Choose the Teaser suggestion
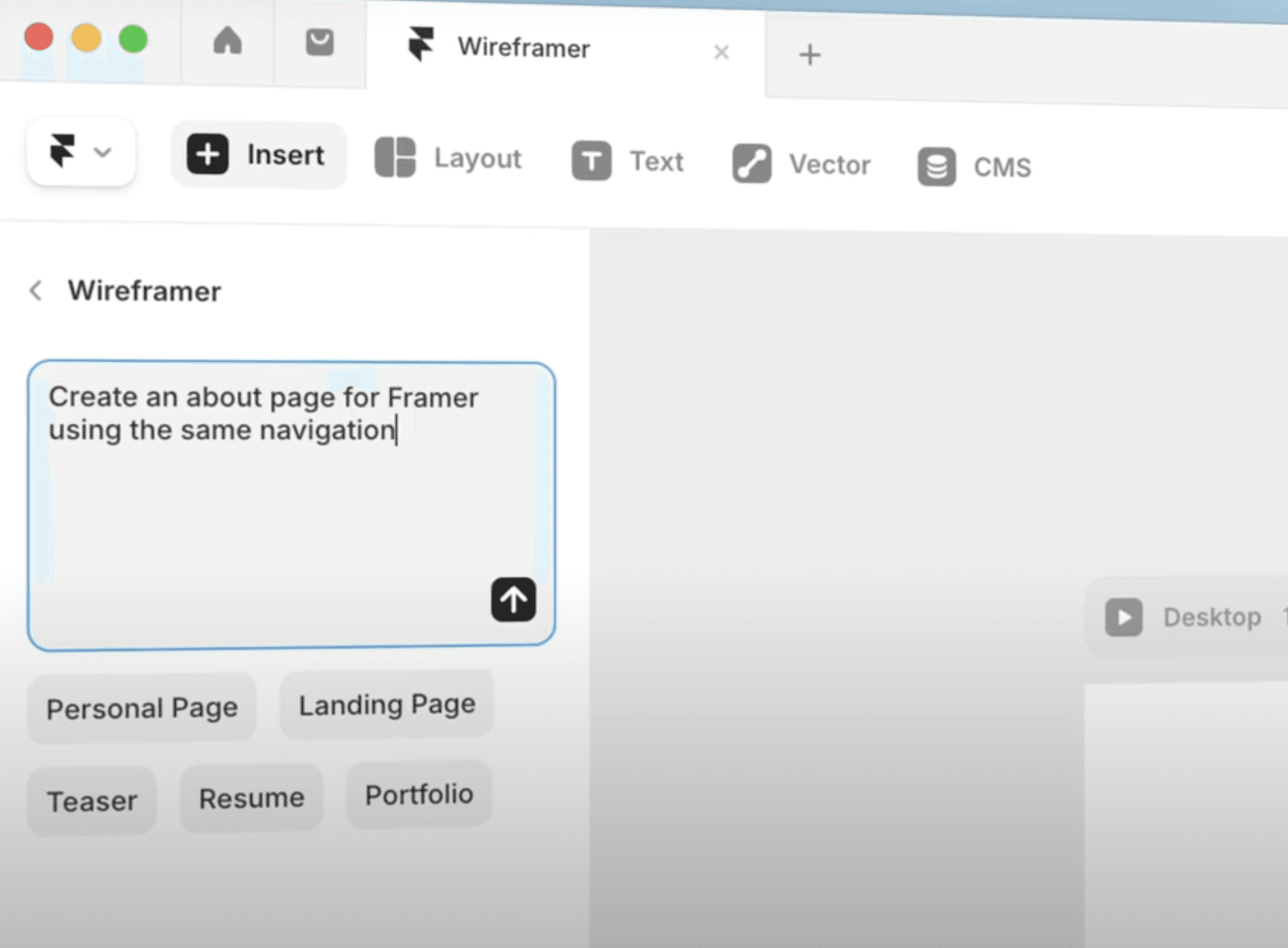This screenshot has height=948, width=1288. 92,801
